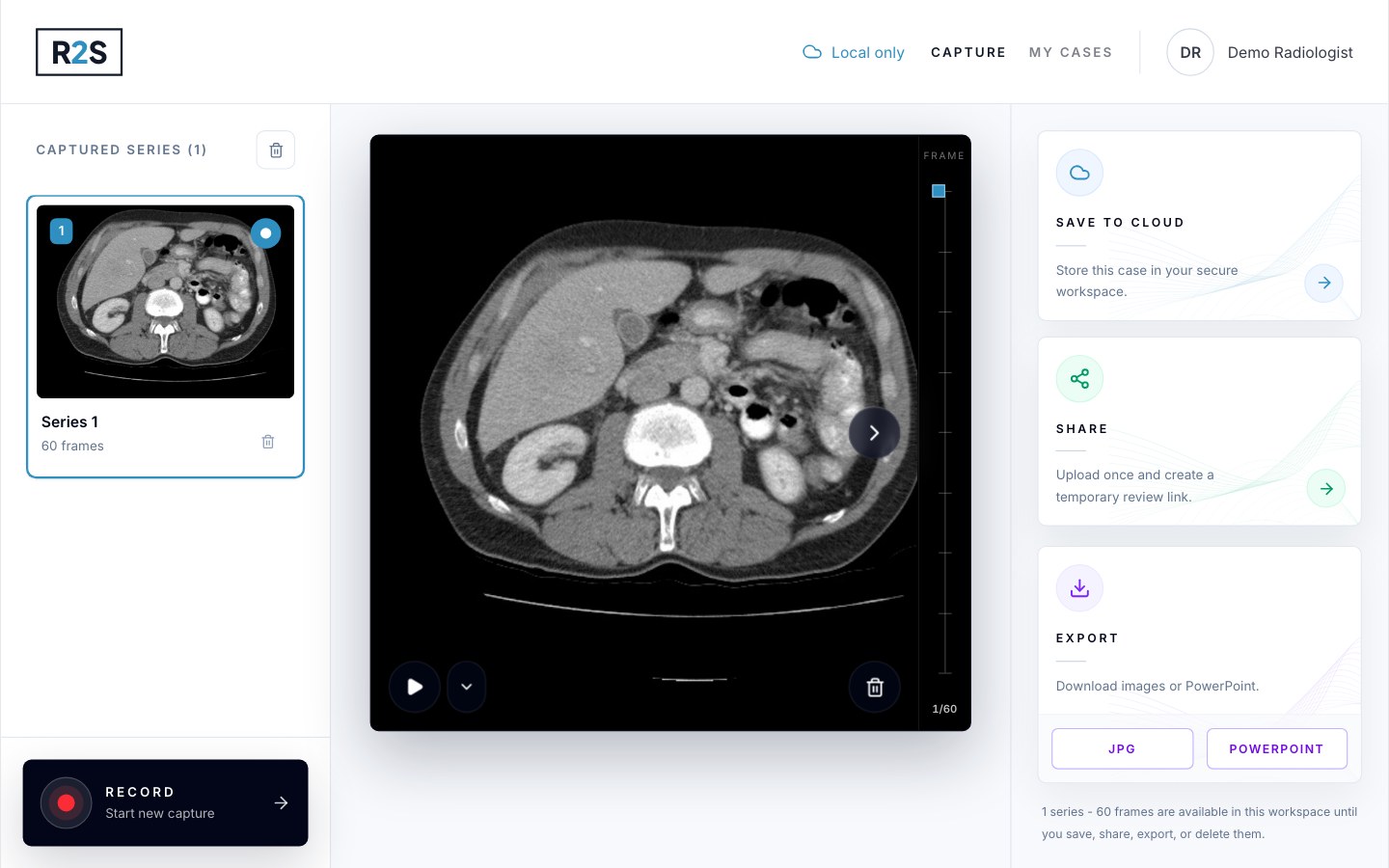Export as JPG
The height and width of the screenshot is (868, 1389).
pos(1122,748)
